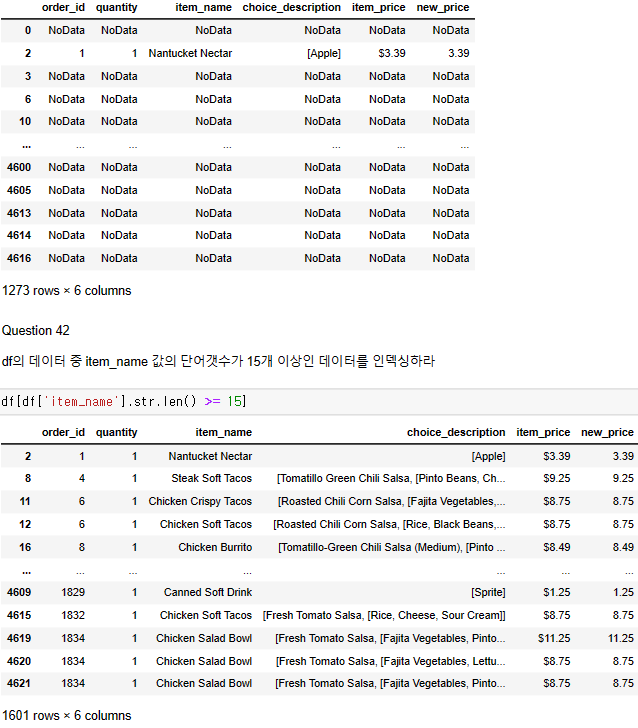Click new_price value 11.25
This screenshot has width=638, height=728.
621,638
